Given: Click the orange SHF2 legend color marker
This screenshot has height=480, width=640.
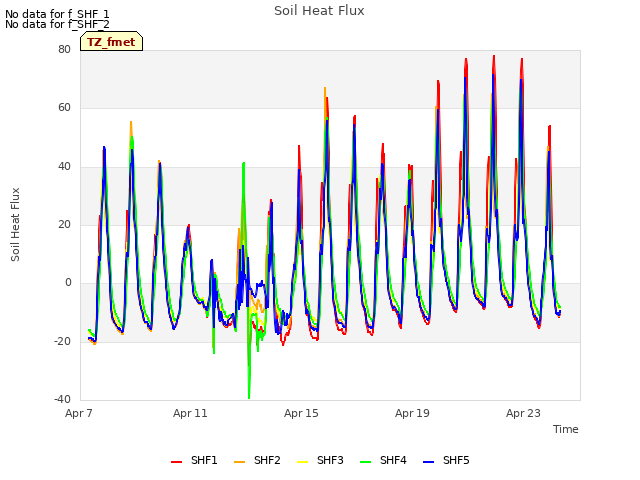Looking at the screenshot, I should [x=240, y=462].
